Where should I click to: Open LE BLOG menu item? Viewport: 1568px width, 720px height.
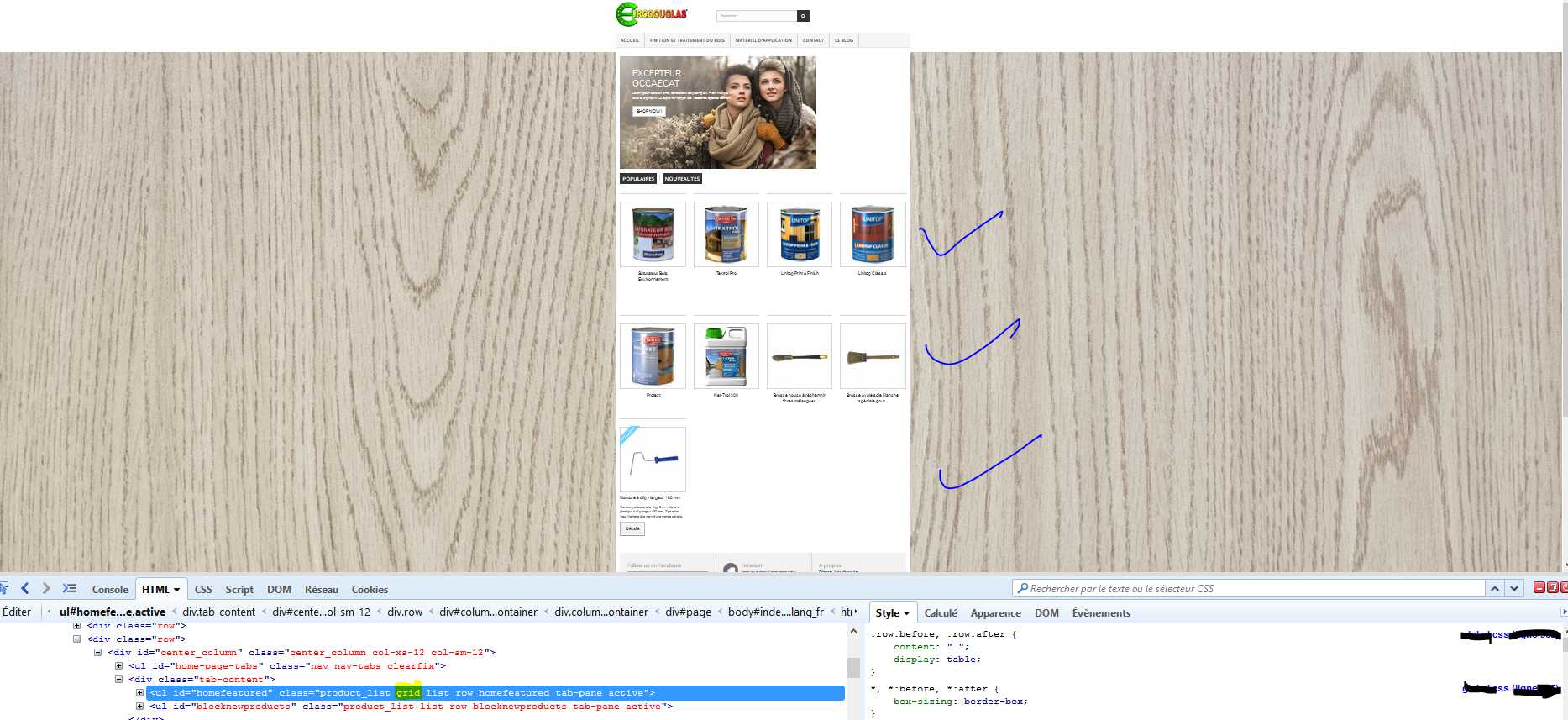click(844, 40)
